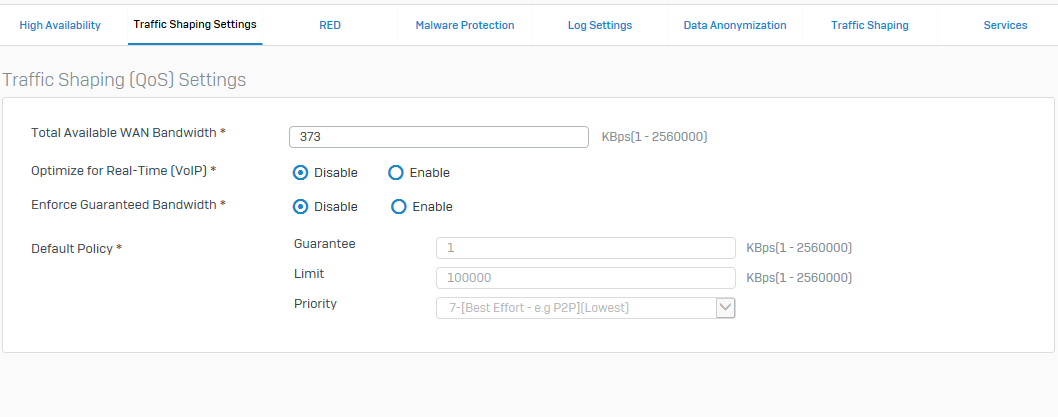Click the Total Available WAN Bandwidth field
The image size is (1058, 417).
point(439,137)
